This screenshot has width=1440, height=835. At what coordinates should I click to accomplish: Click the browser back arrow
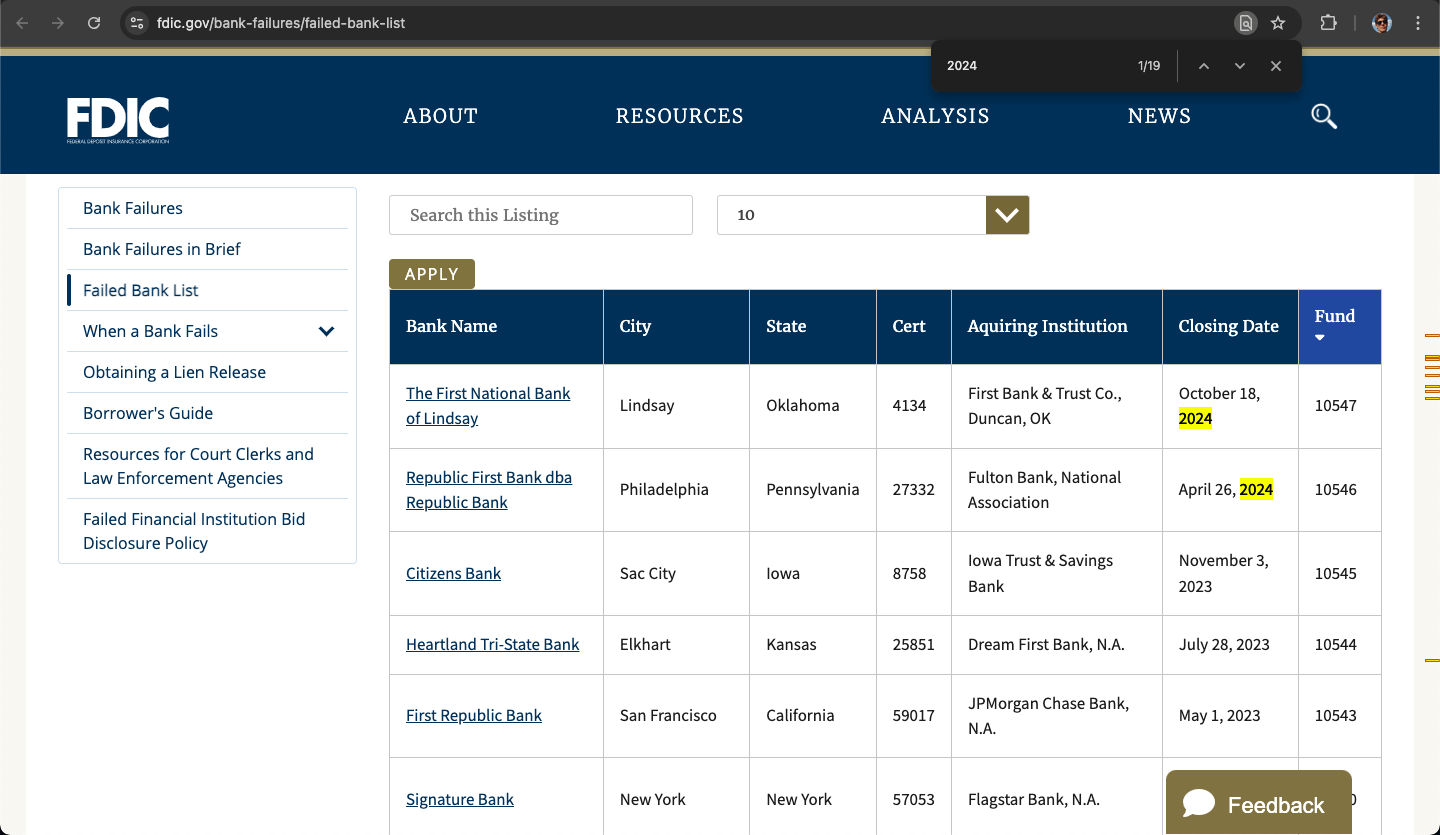click(22, 23)
